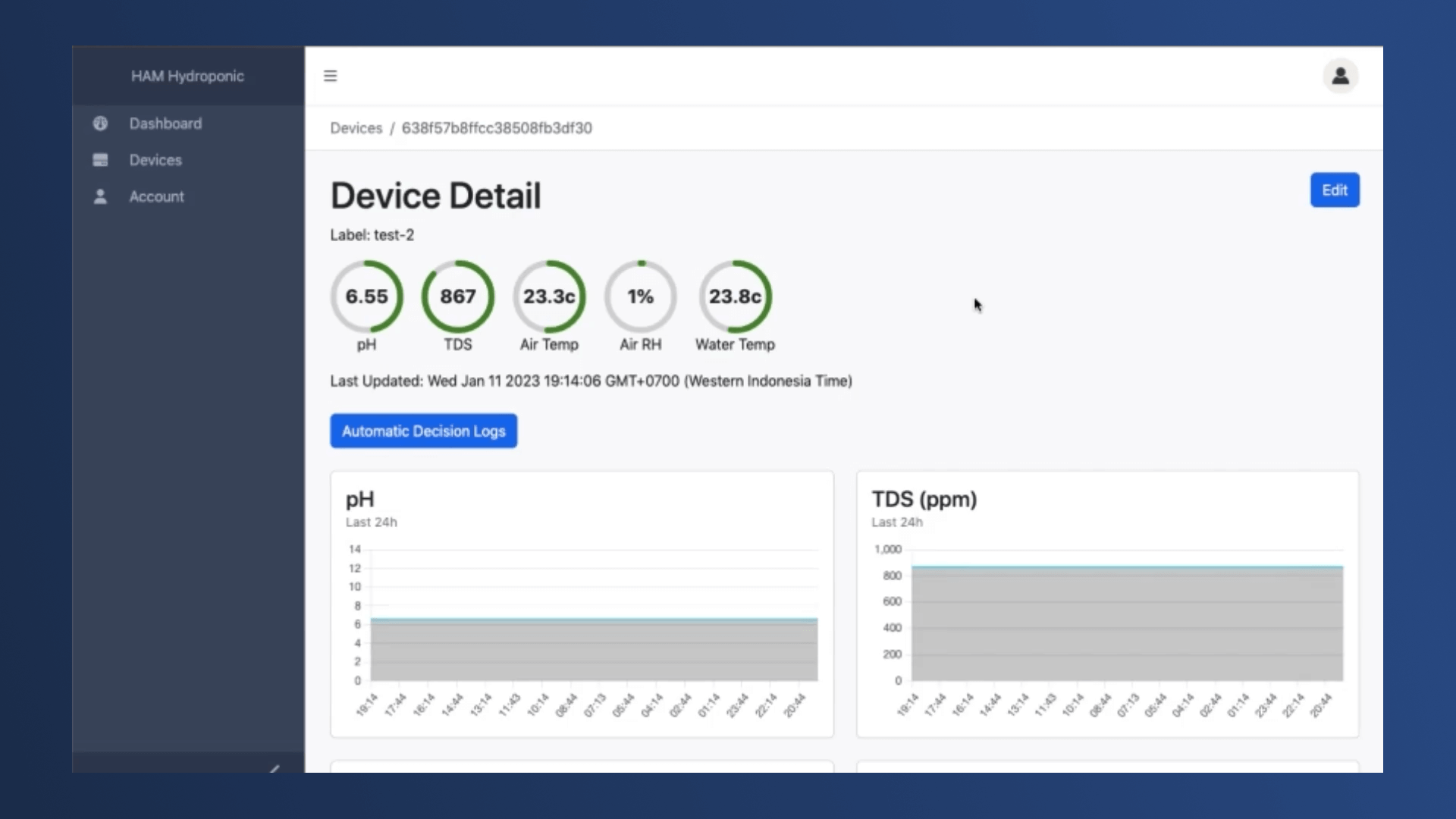Click the pH 6.55 gauge
The height and width of the screenshot is (819, 1456).
[x=367, y=297]
